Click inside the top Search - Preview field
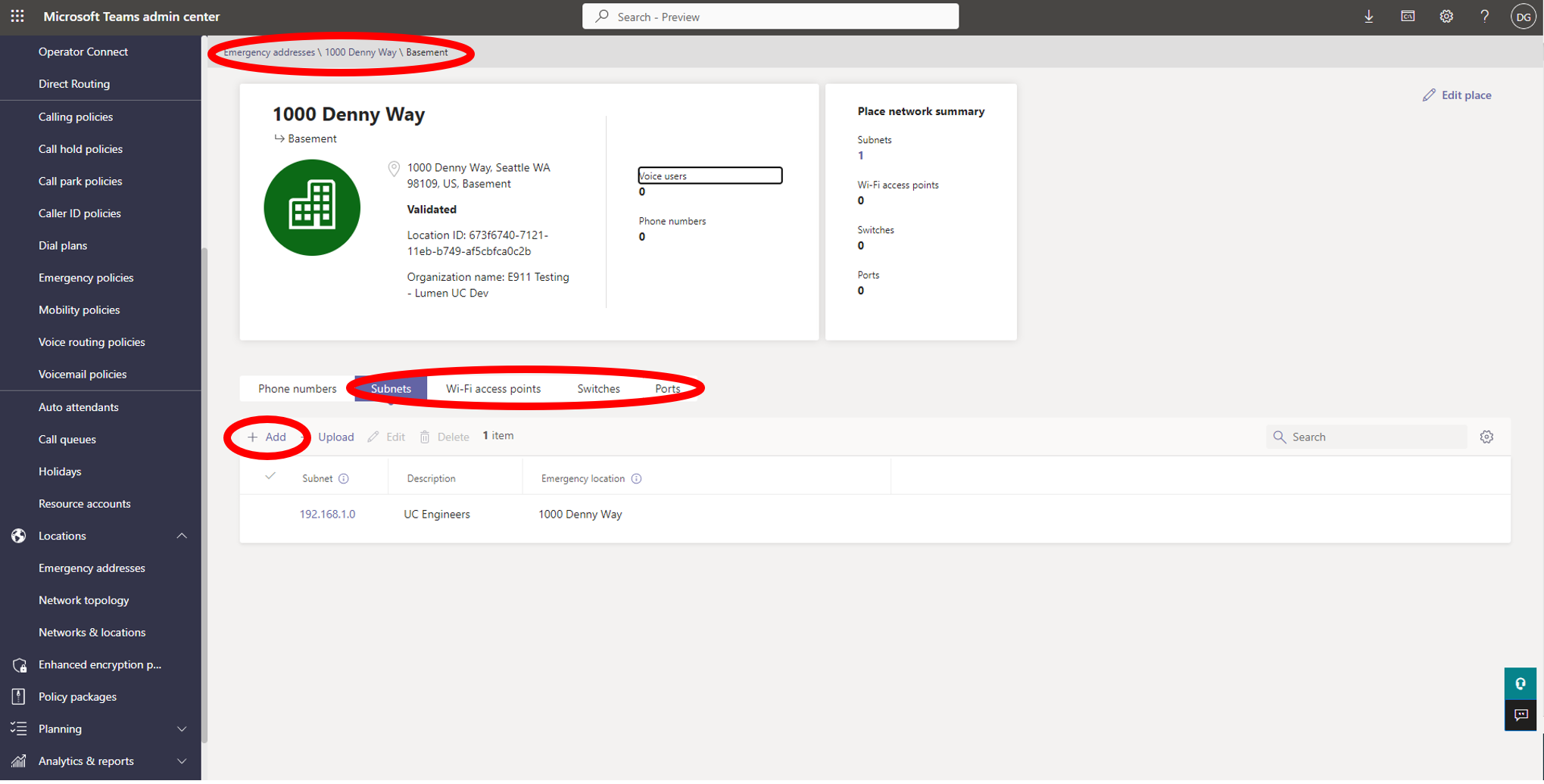 tap(770, 16)
